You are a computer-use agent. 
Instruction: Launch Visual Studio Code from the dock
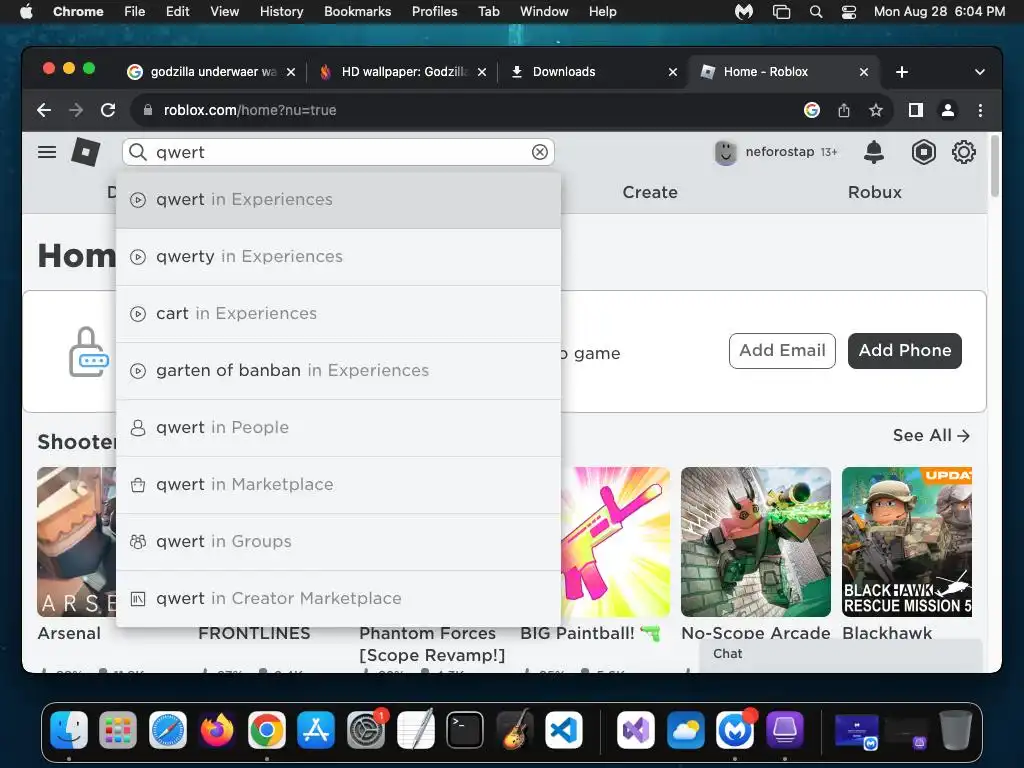(564, 730)
